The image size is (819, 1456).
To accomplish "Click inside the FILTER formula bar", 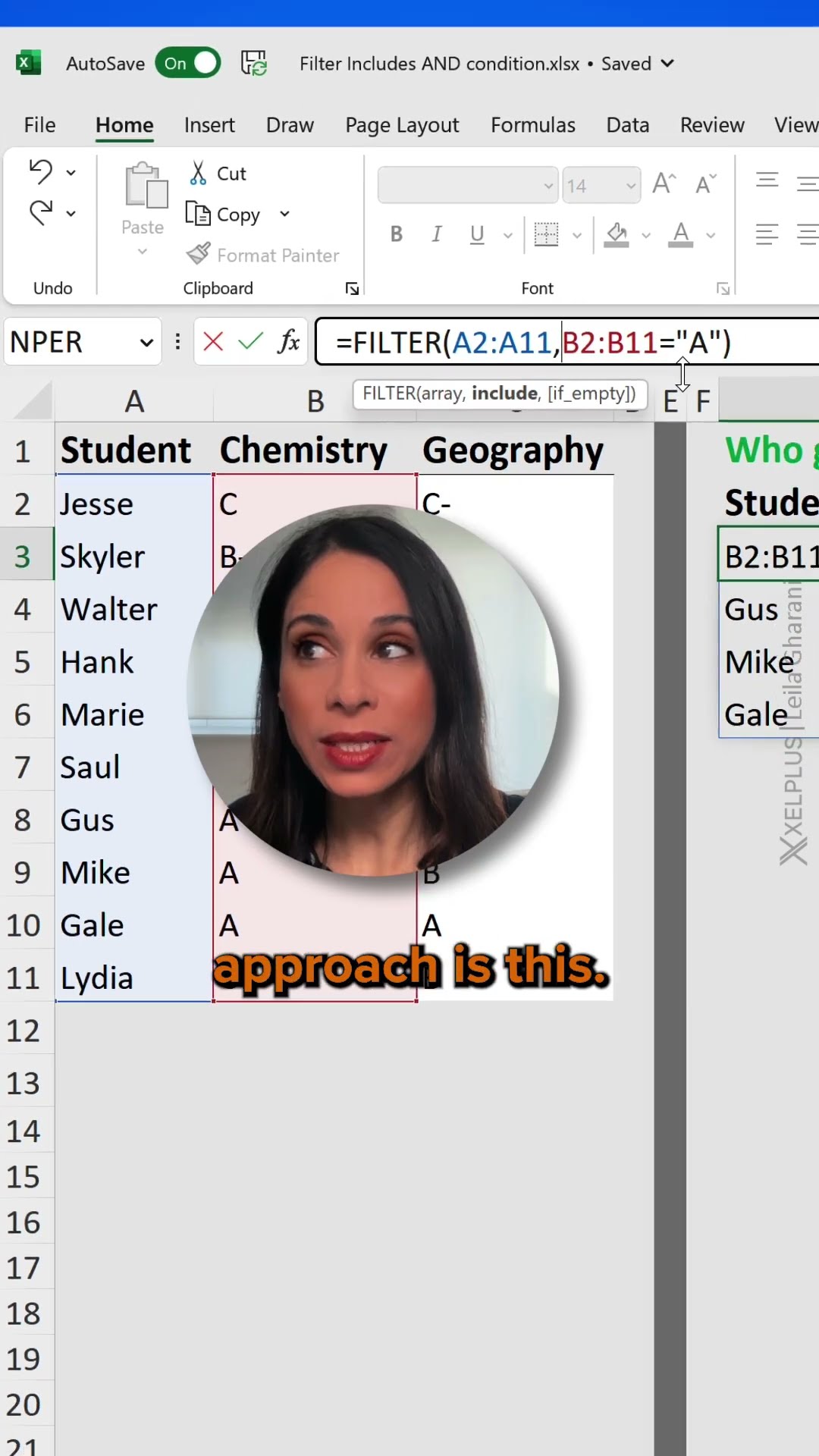I will click(x=567, y=342).
